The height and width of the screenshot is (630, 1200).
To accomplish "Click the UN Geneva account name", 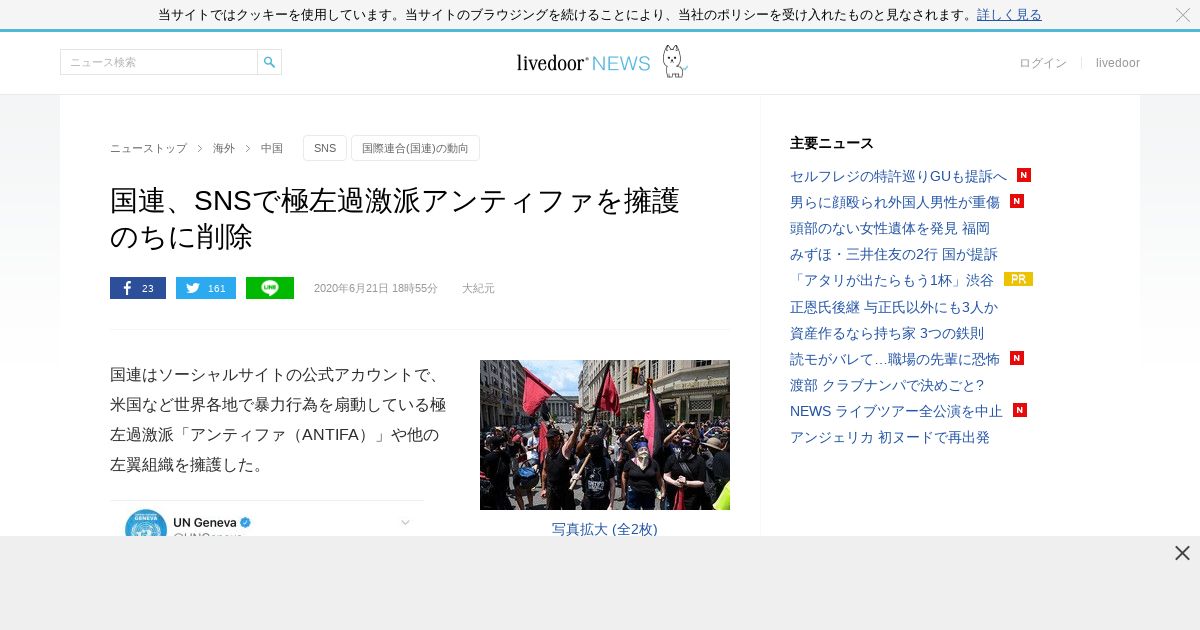I will [204, 522].
